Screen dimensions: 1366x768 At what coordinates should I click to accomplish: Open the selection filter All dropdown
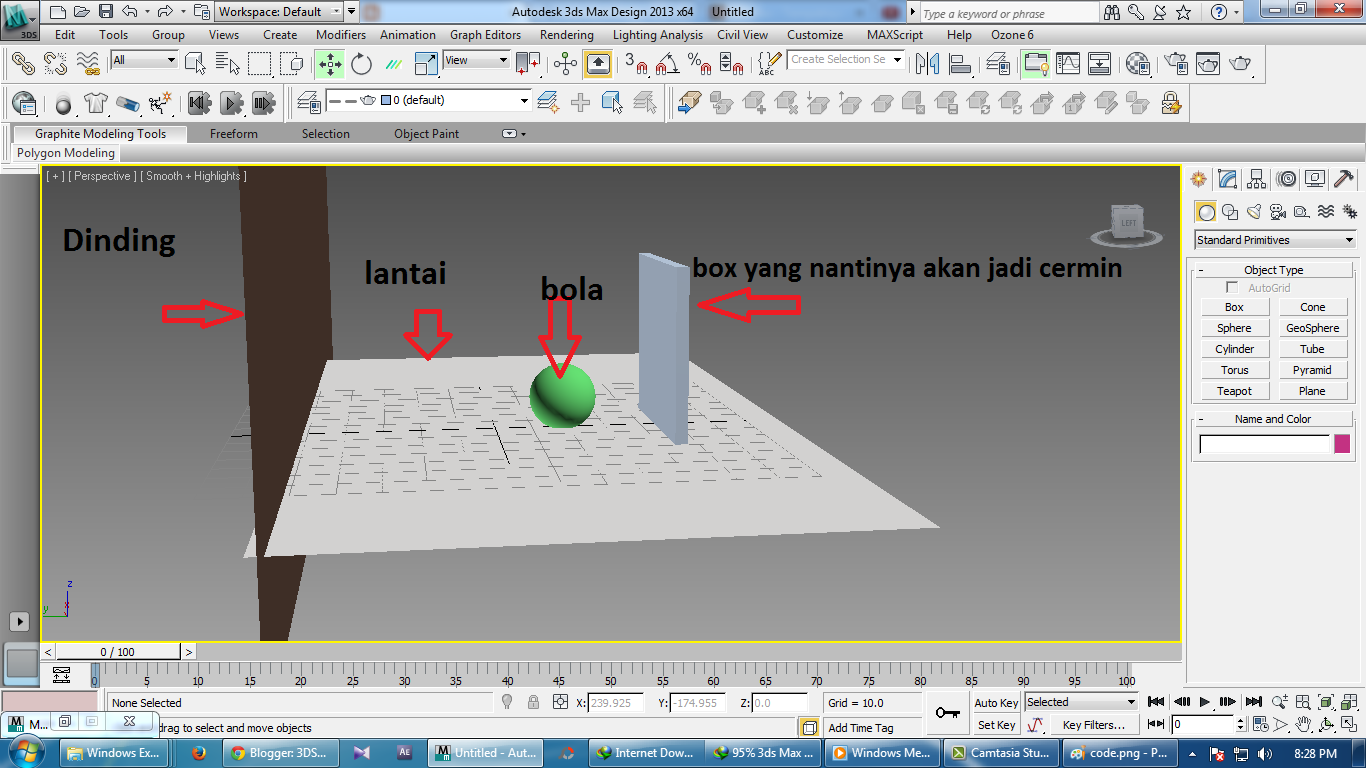click(x=144, y=60)
